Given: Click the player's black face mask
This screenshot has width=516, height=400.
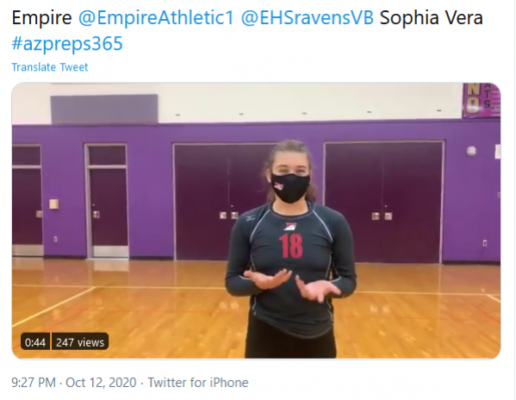Looking at the screenshot, I should [291, 187].
